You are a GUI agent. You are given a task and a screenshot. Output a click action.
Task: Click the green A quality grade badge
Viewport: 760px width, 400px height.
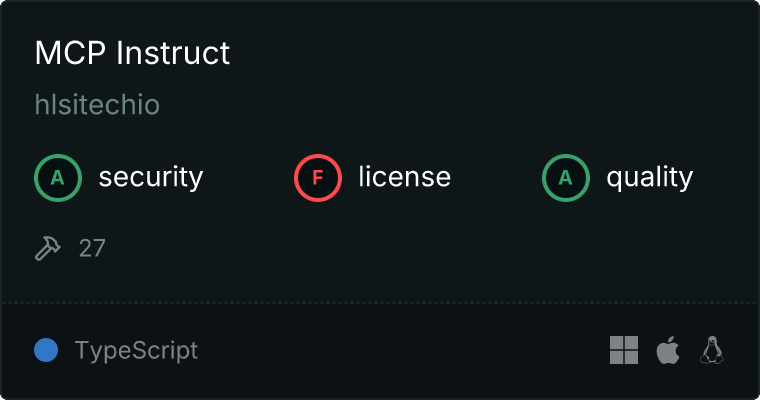click(x=566, y=178)
